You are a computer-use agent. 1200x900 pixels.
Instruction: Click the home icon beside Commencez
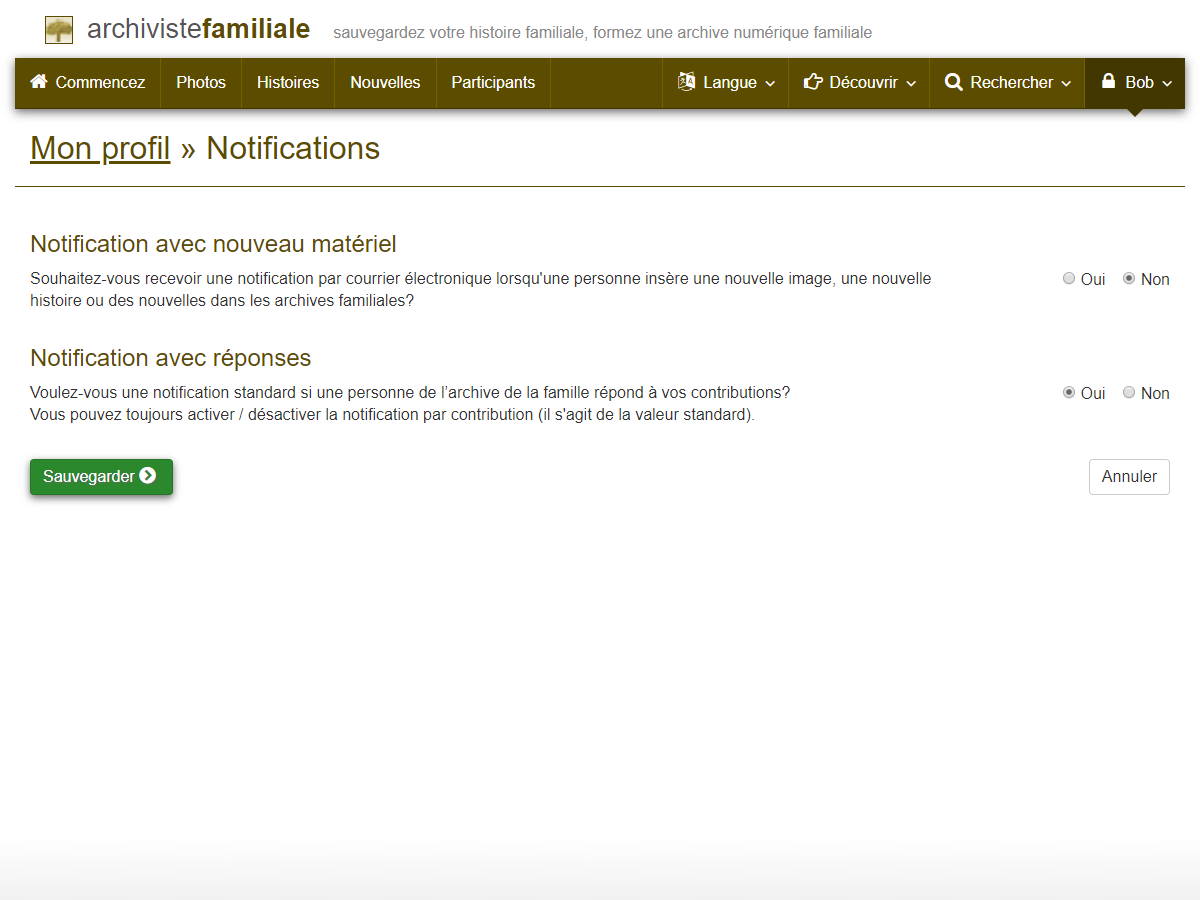39,82
